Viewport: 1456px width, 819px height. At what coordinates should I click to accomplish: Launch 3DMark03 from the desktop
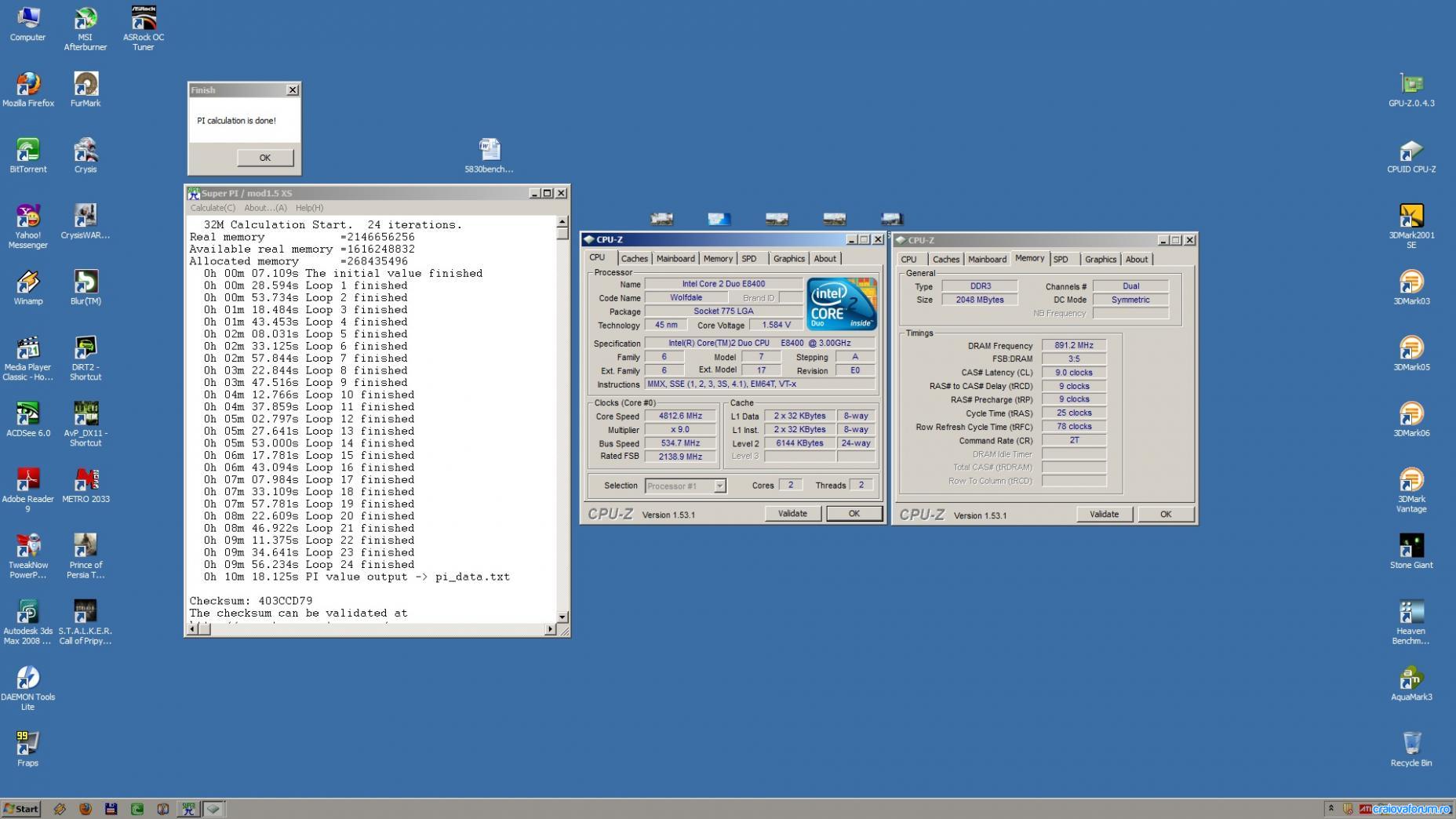coord(1411,287)
